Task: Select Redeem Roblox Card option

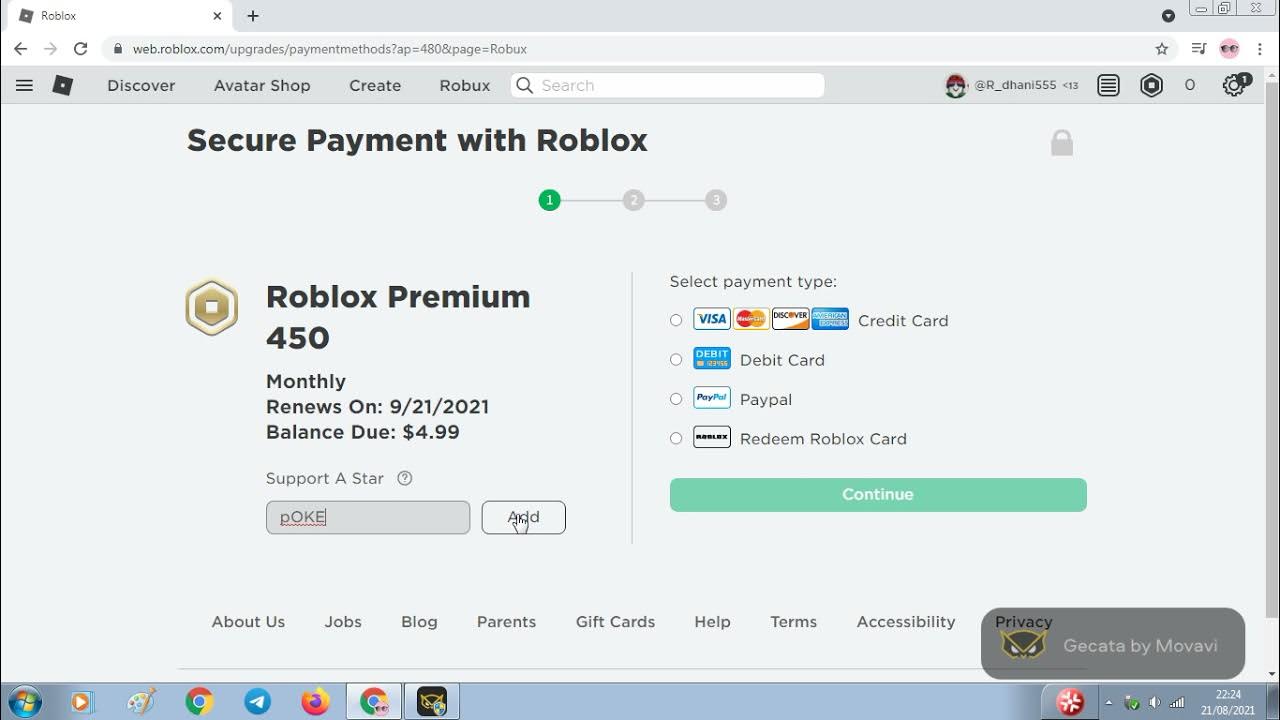Action: click(x=676, y=438)
